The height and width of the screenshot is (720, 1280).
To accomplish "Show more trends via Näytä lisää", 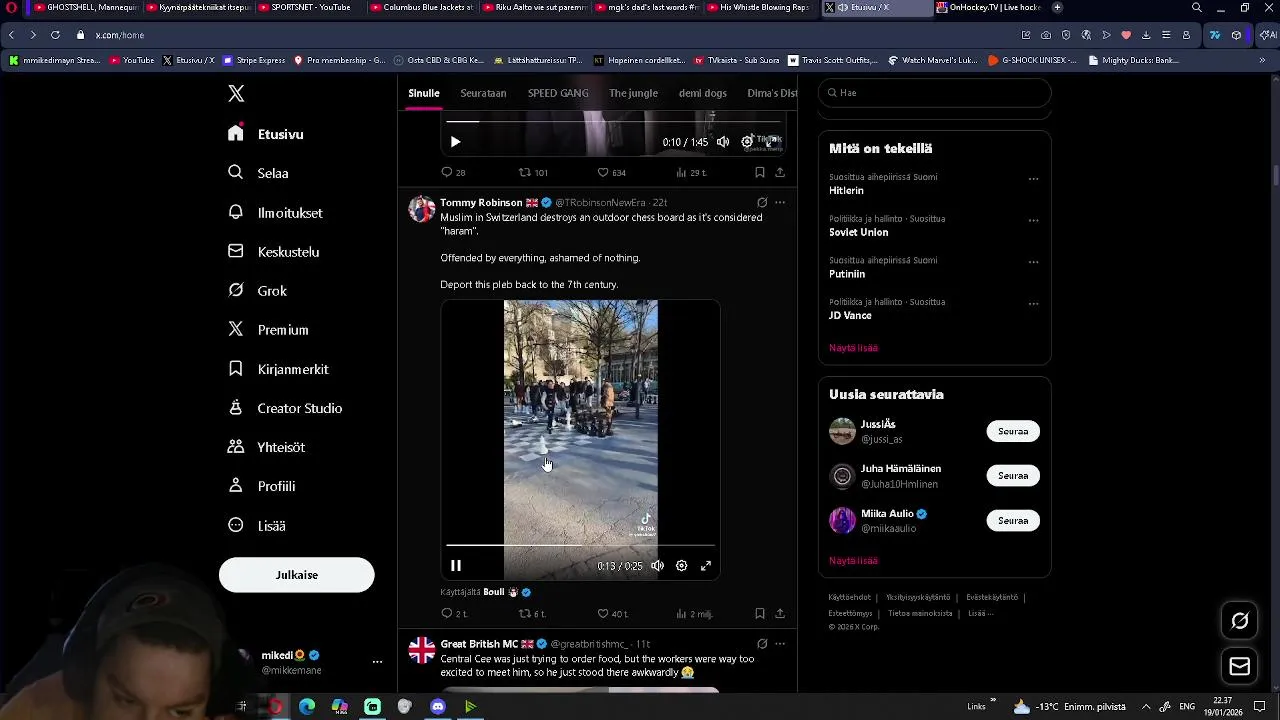I will [853, 348].
